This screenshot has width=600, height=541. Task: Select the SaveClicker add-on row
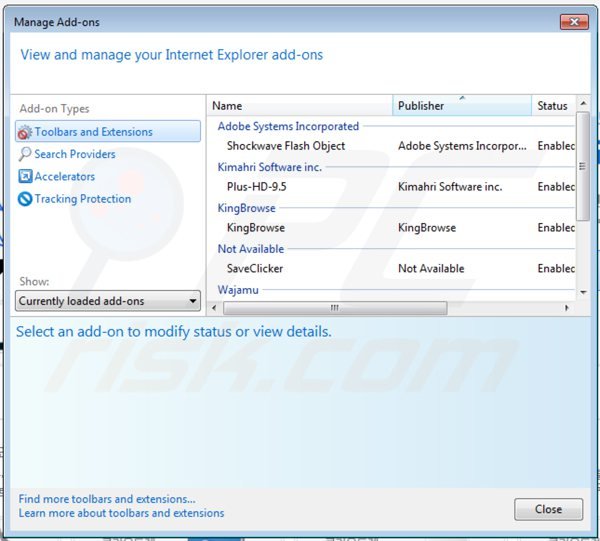[x=391, y=269]
